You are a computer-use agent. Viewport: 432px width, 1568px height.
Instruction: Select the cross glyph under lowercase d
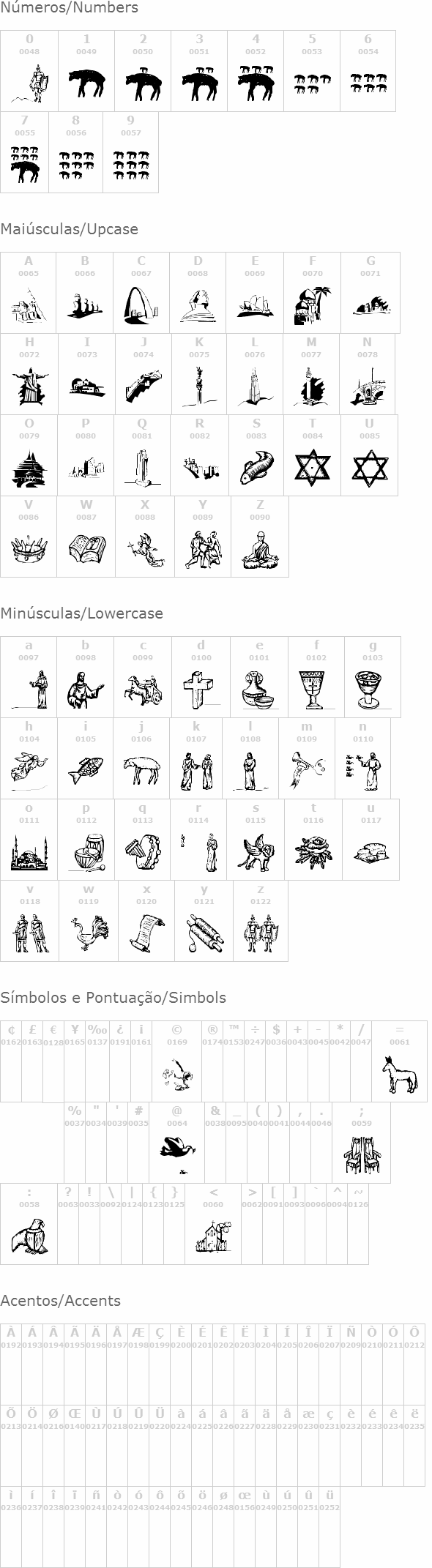(x=201, y=690)
